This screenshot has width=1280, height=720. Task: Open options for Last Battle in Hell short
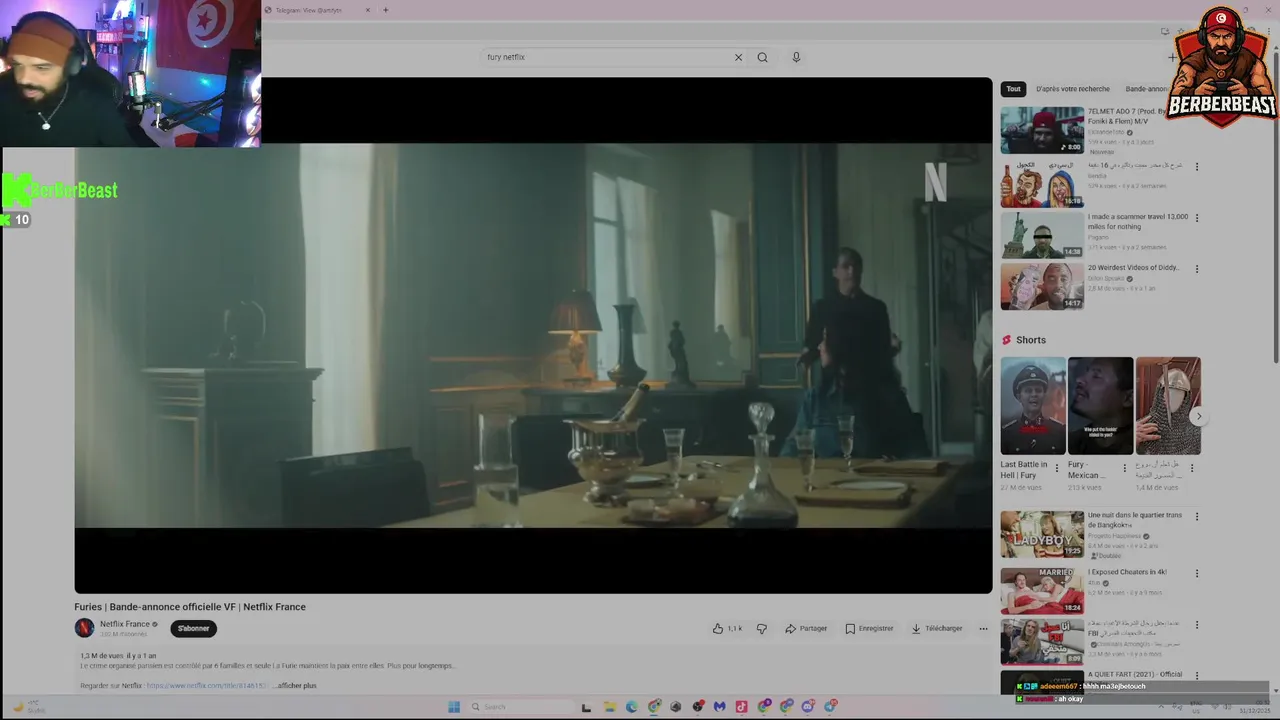tap(1057, 467)
